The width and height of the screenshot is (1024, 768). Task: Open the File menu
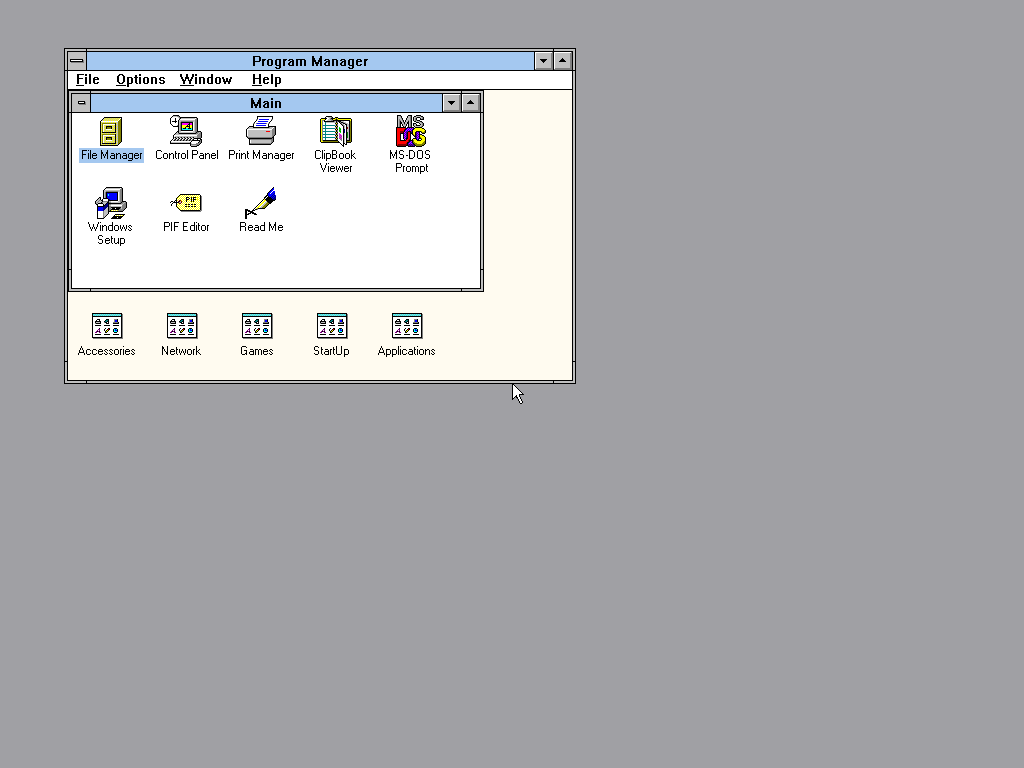coord(88,80)
